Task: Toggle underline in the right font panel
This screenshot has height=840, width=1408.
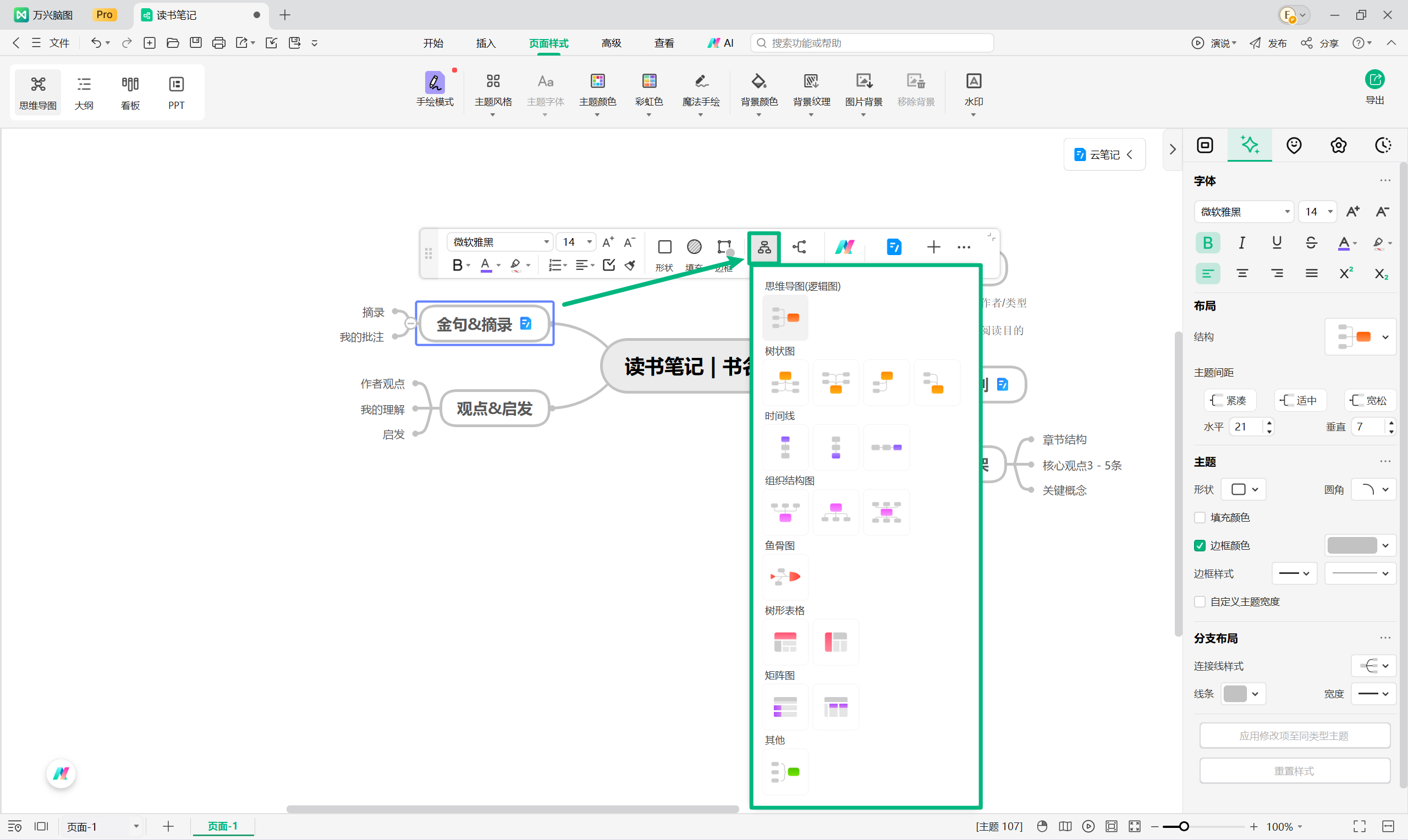Action: tap(1276, 243)
